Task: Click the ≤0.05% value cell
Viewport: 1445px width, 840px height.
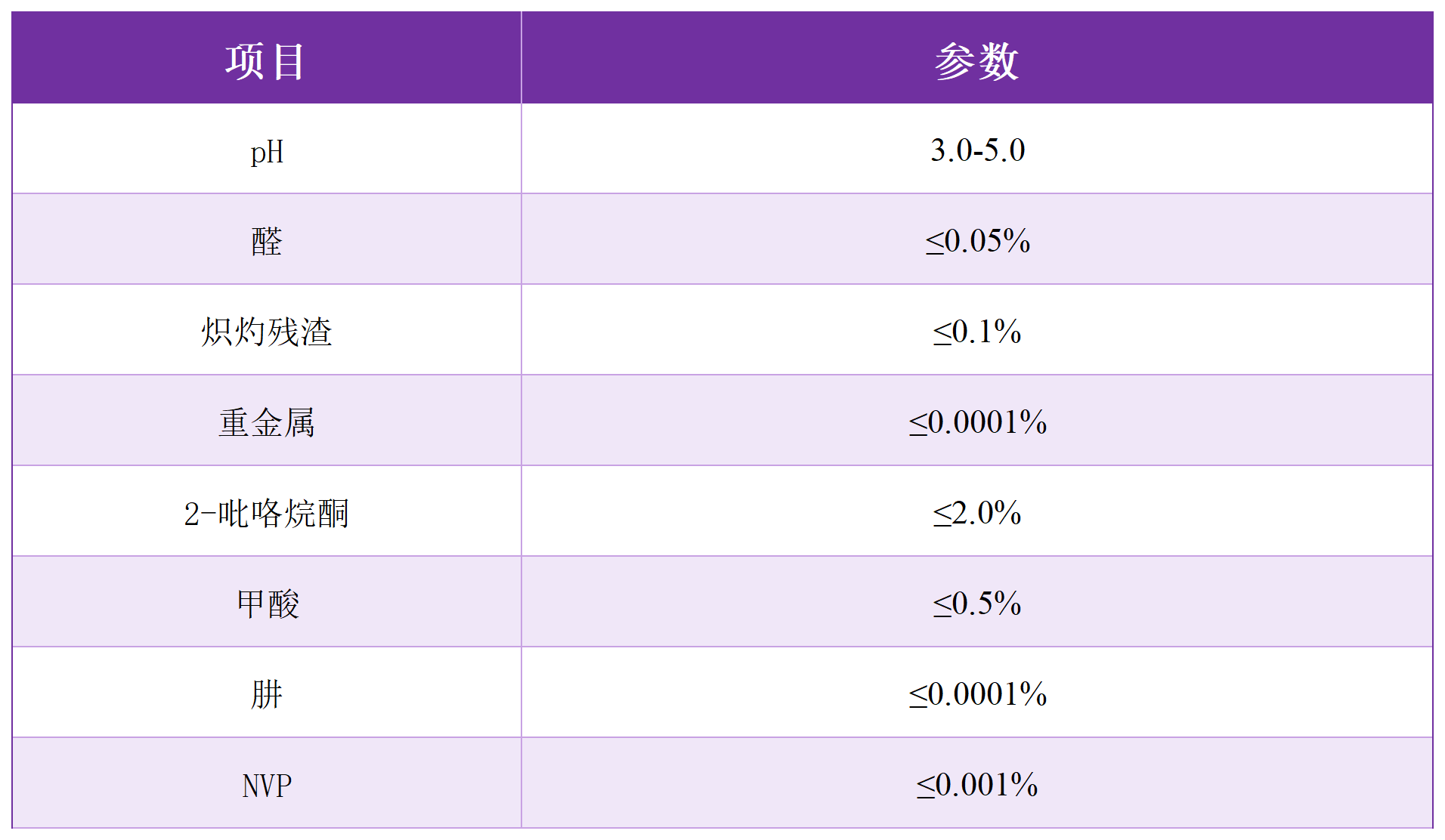Action: coord(977,242)
